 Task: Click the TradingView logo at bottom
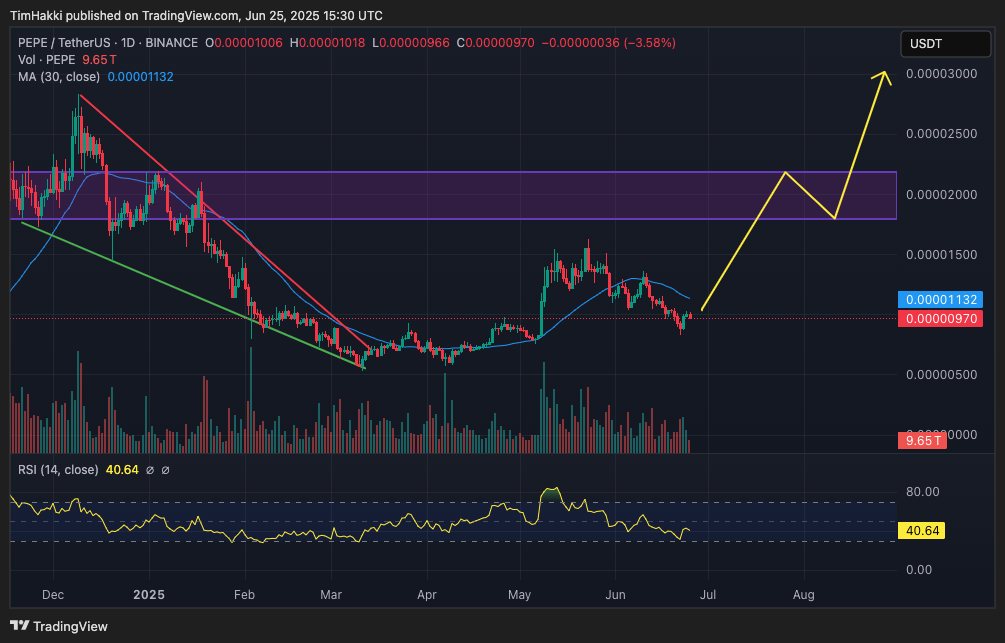point(59,626)
